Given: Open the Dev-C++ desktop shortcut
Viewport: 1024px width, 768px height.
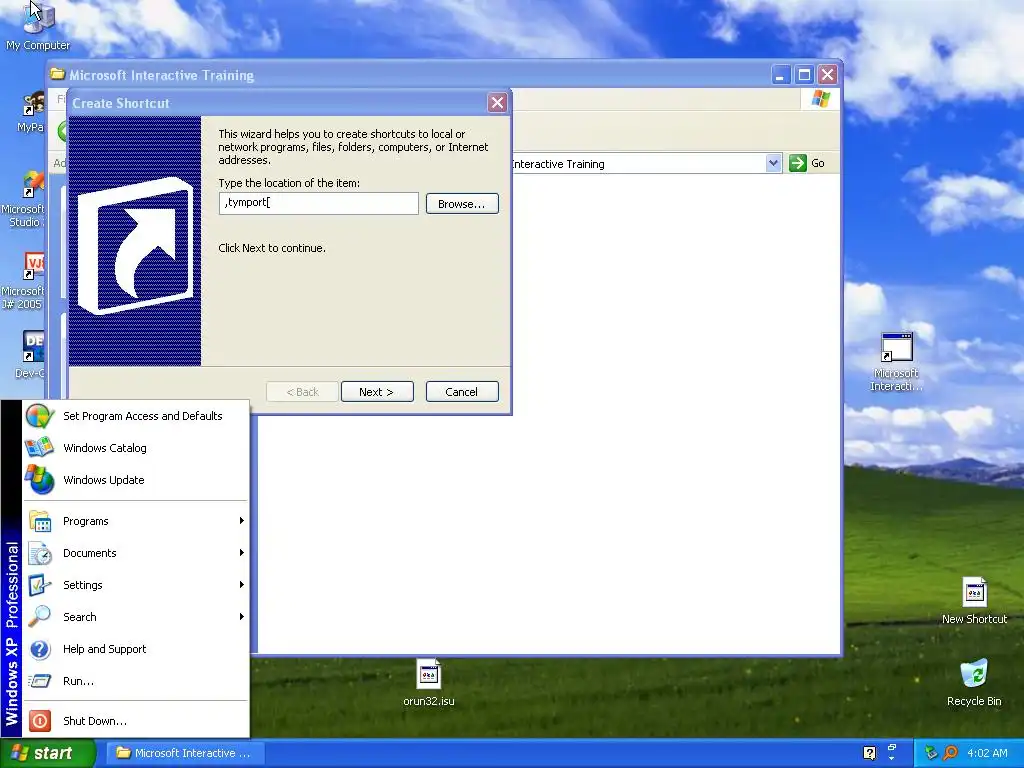Looking at the screenshot, I should 29,355.
